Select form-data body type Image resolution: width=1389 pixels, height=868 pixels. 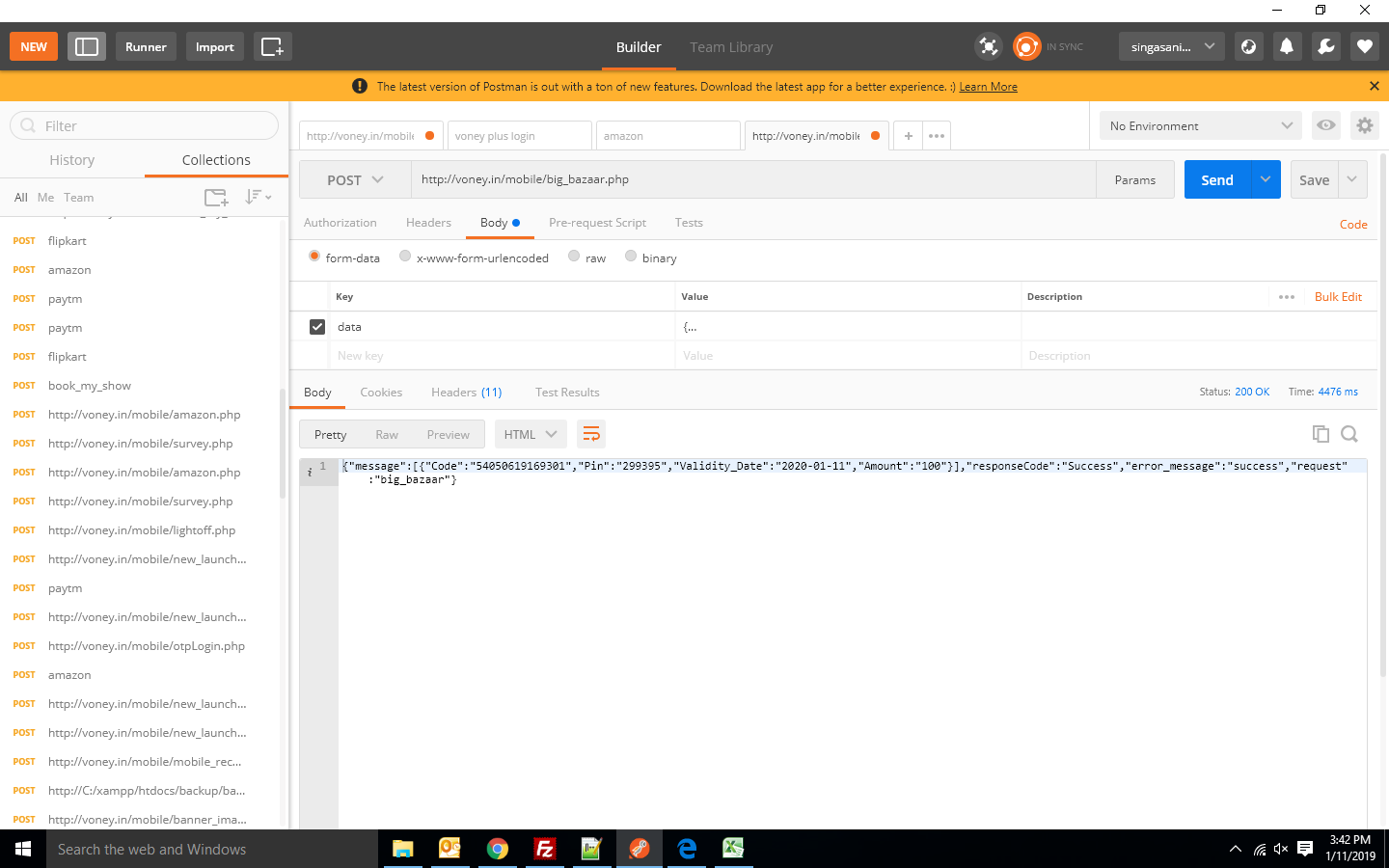click(314, 257)
